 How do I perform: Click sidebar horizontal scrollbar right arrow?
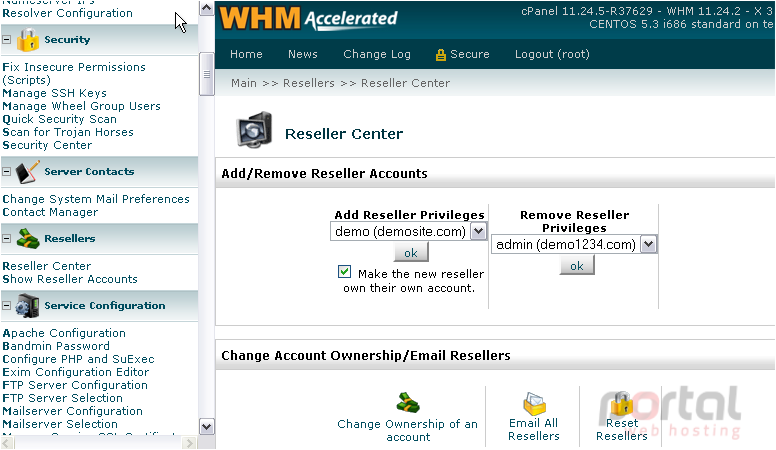190,443
